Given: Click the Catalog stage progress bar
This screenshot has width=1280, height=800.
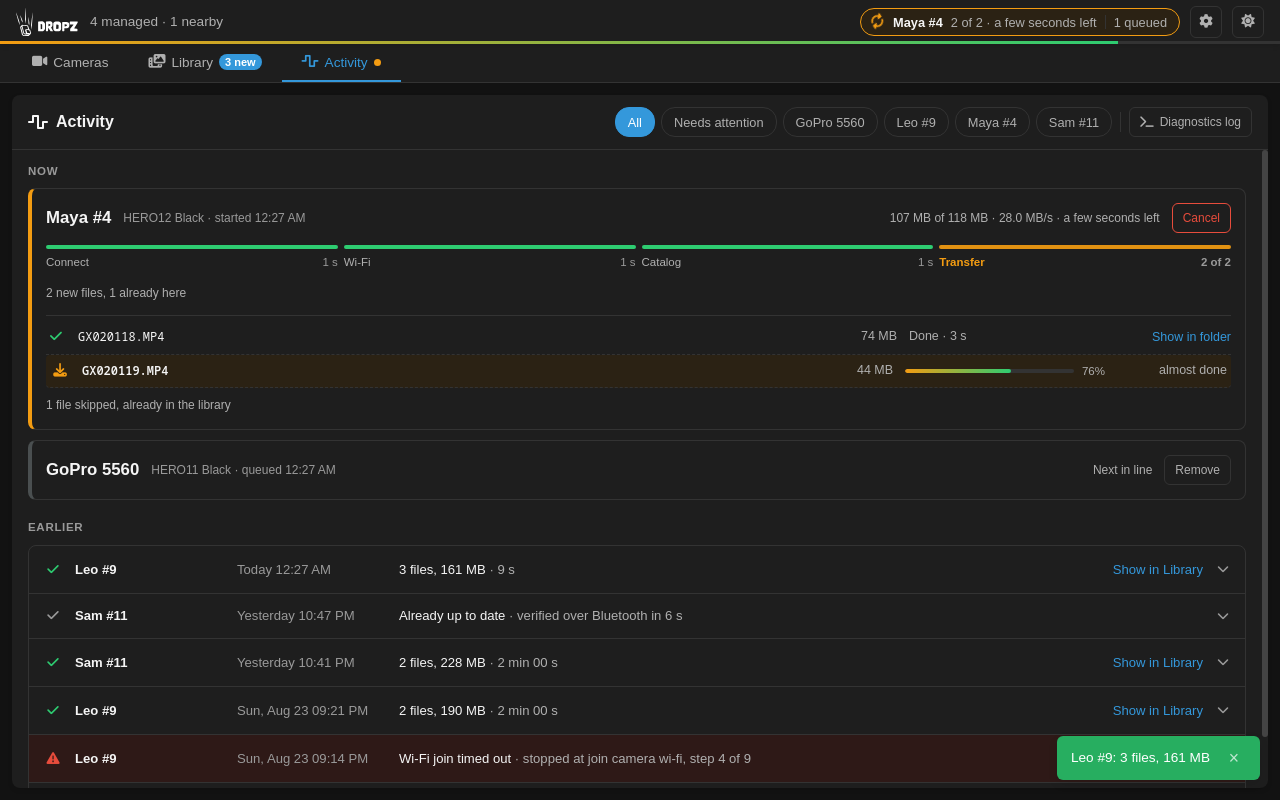Looking at the screenshot, I should point(787,247).
